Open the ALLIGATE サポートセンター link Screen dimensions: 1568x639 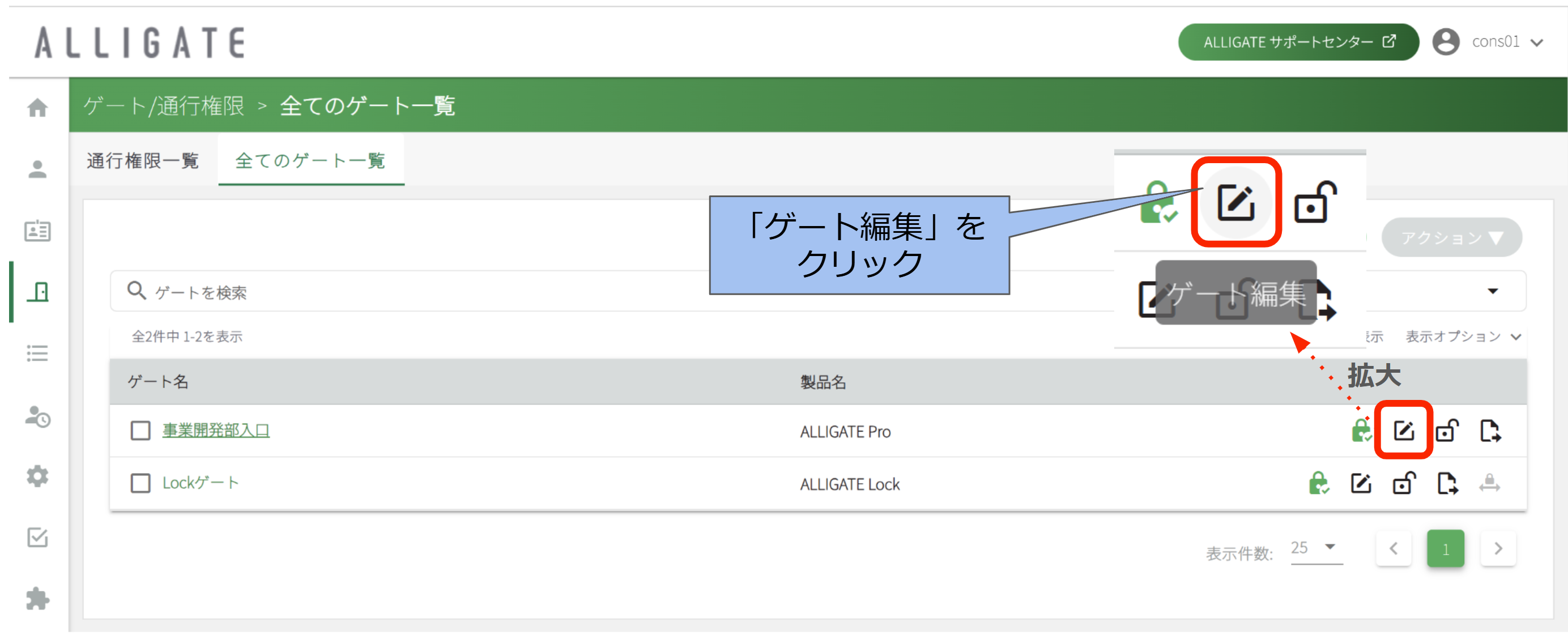(x=1298, y=42)
